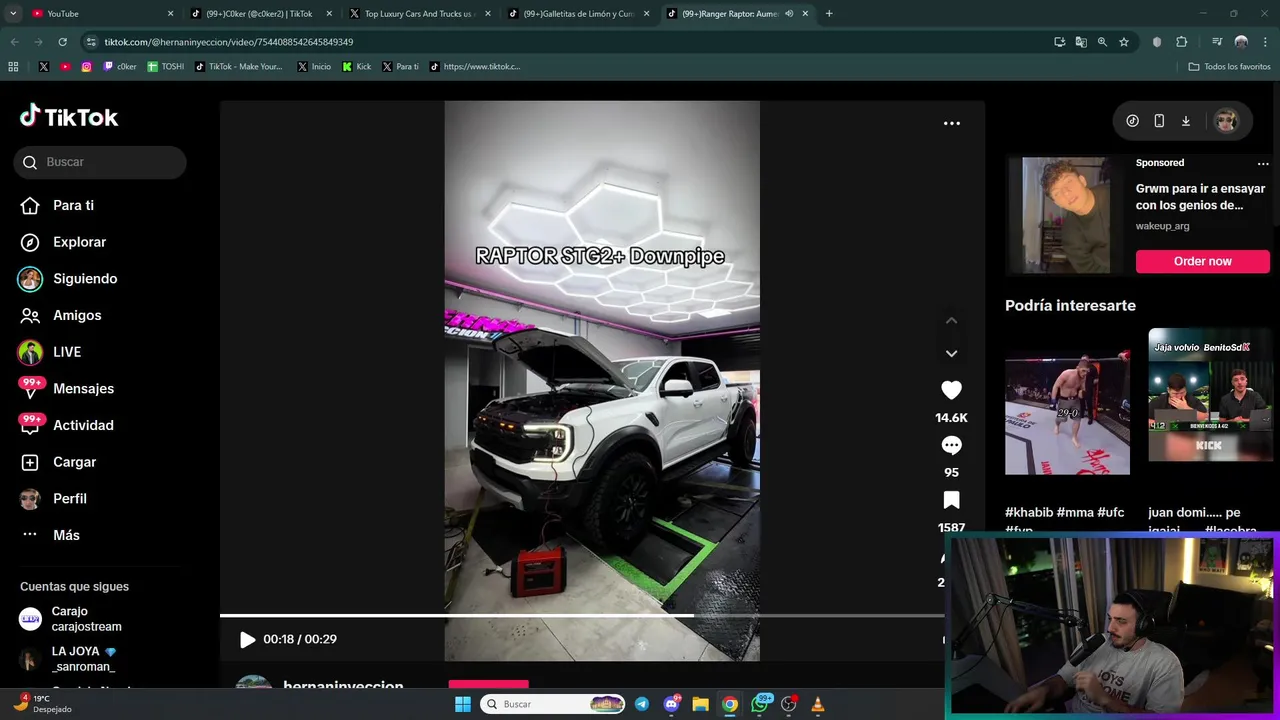This screenshot has width=1280, height=720.
Task: Expand the tab search dropdown
Action: pos(13,14)
